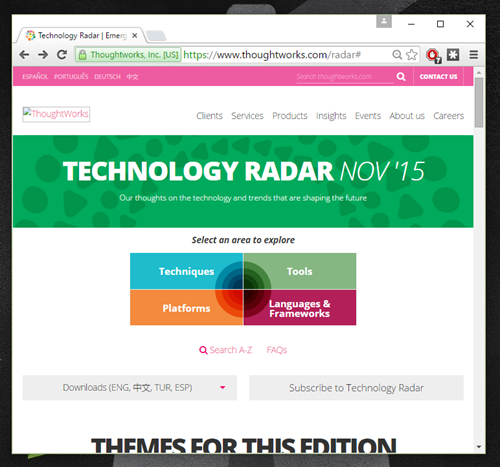Minimize the Chrome window
The image size is (500, 467).
411,24
